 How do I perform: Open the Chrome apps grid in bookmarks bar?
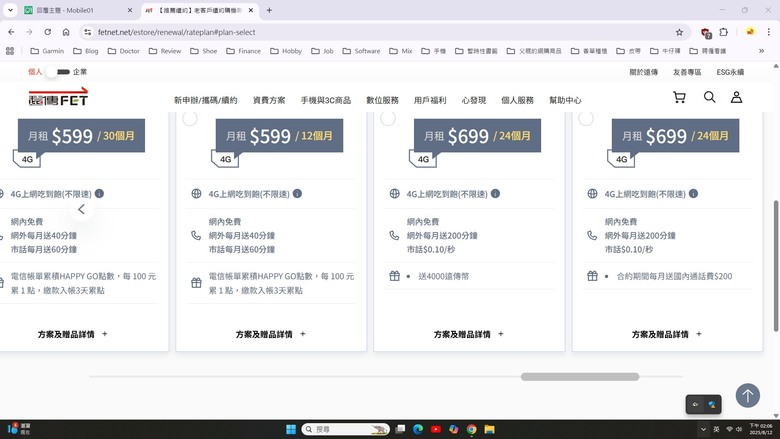(x=10, y=51)
